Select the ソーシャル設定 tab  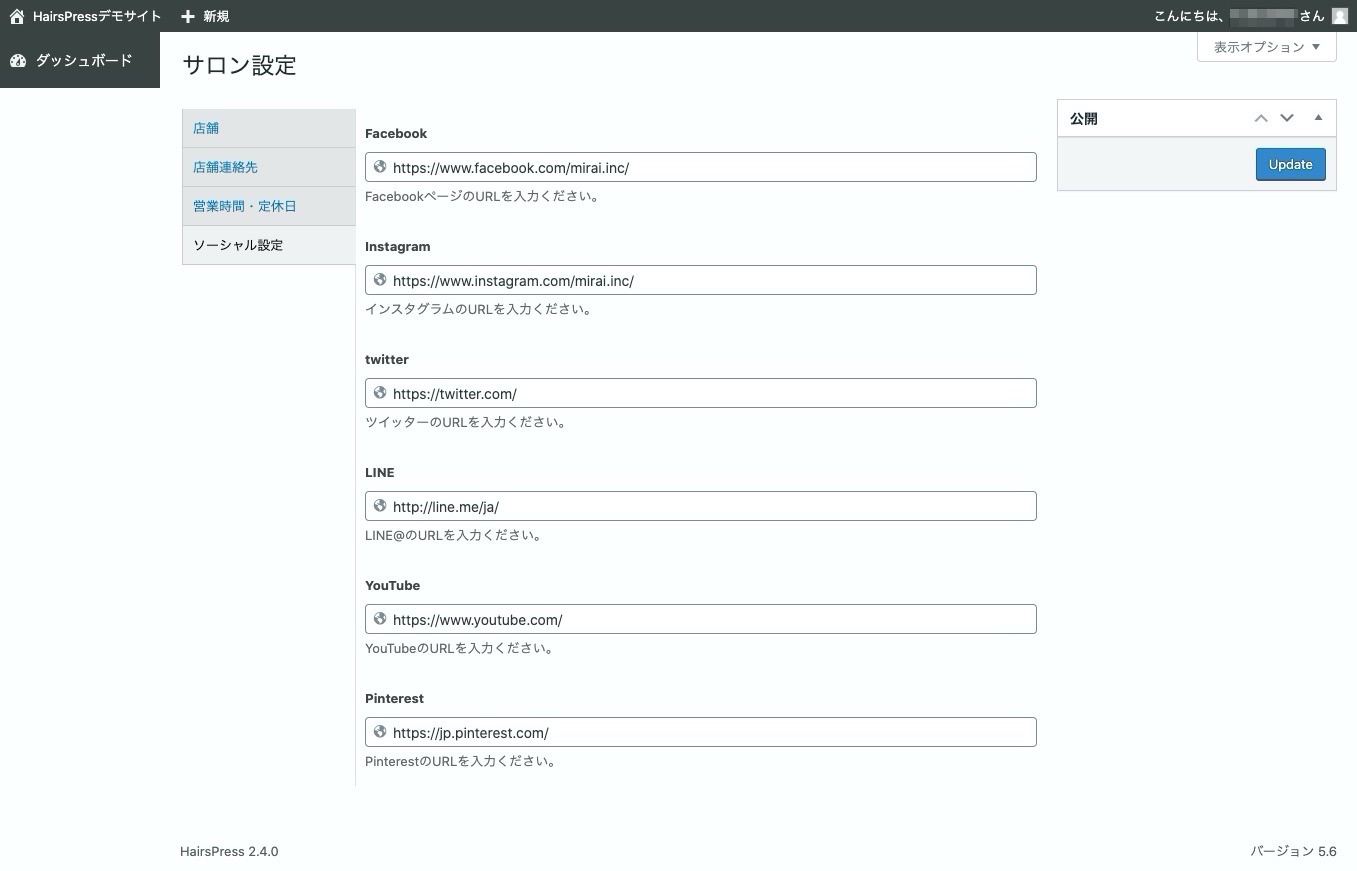coord(238,245)
